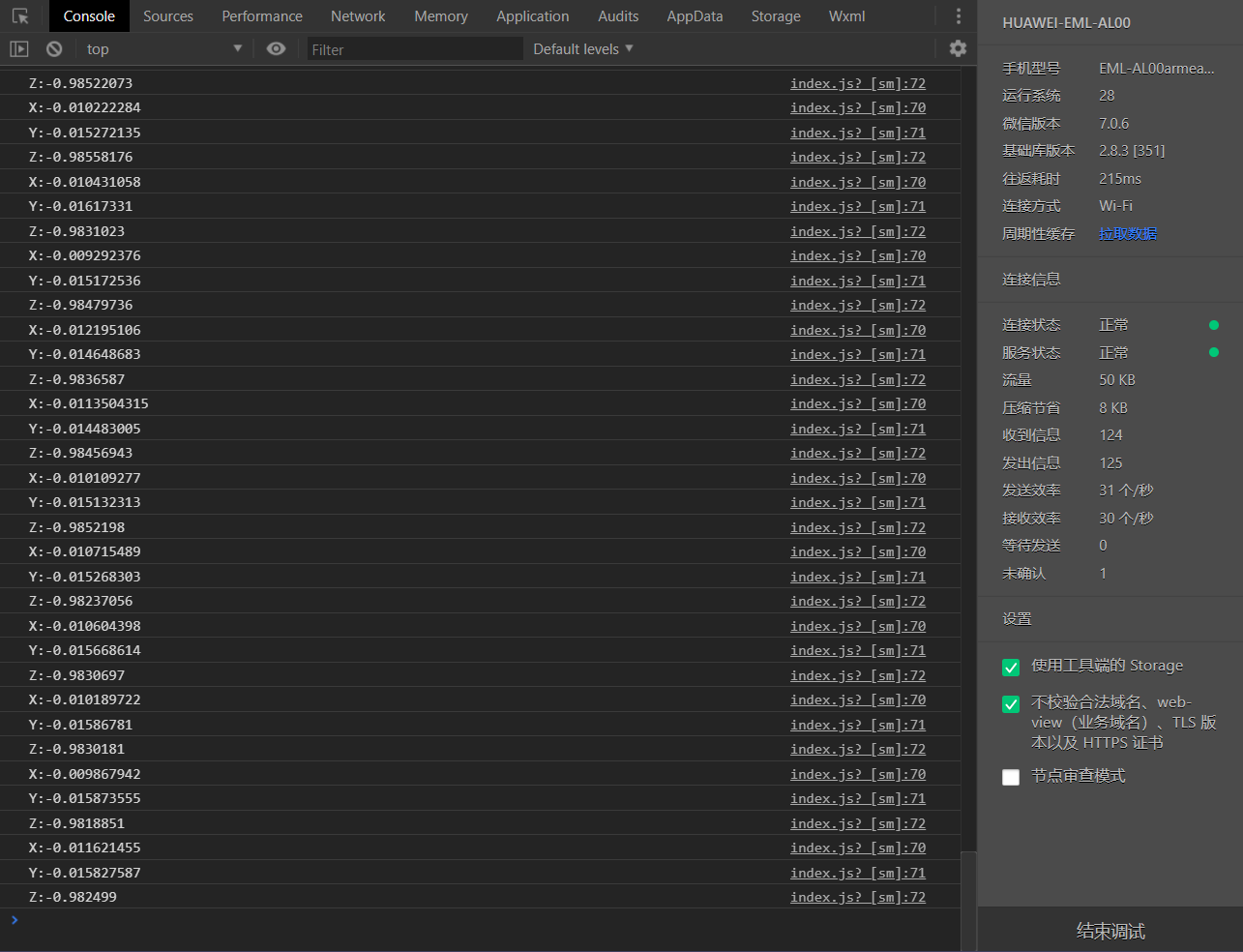Screen dimensions: 1243x952
Task: Open the Memory tab
Action: pyautogui.click(x=441, y=16)
